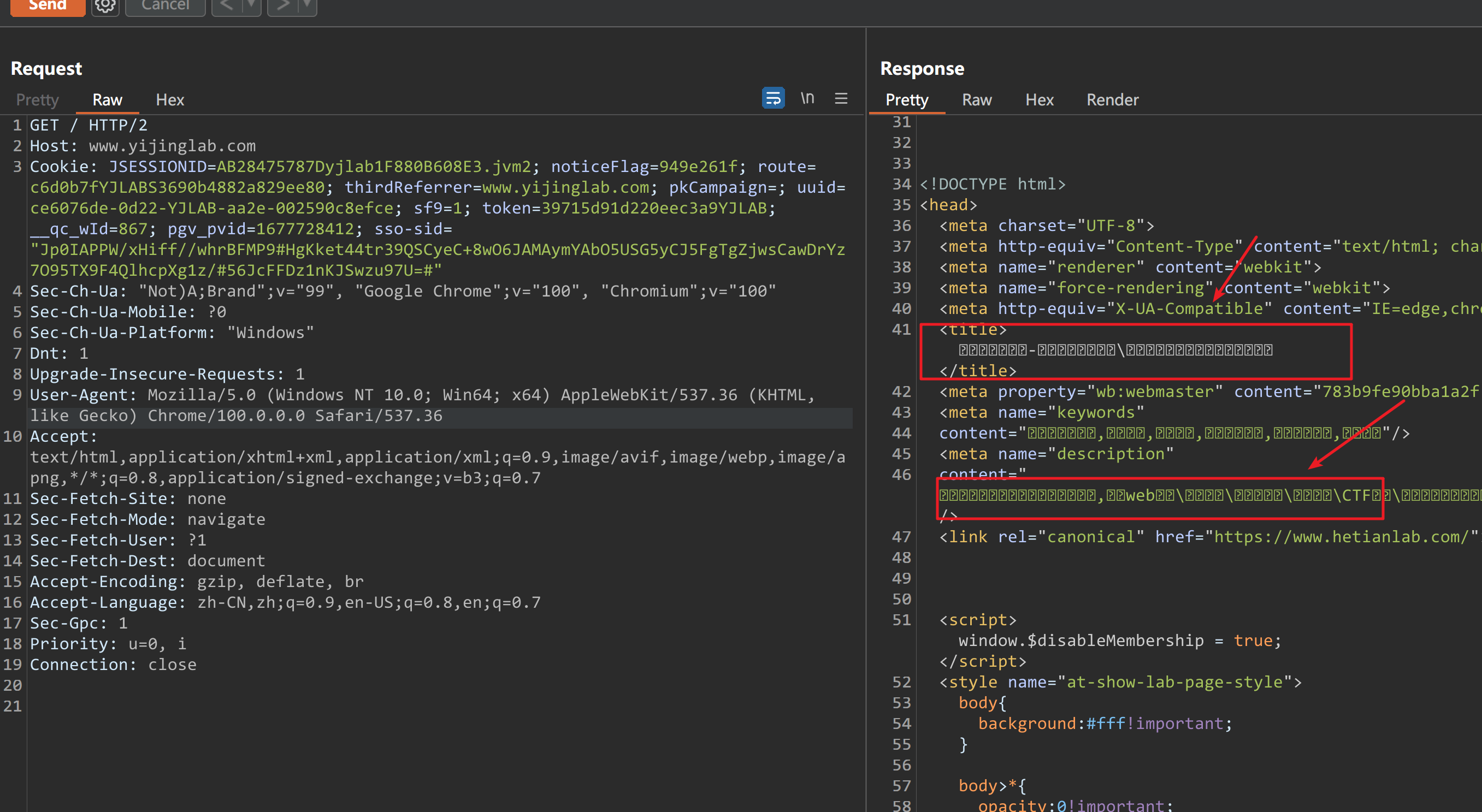Go to previous request in history
The image size is (1482, 812).
[226, 6]
